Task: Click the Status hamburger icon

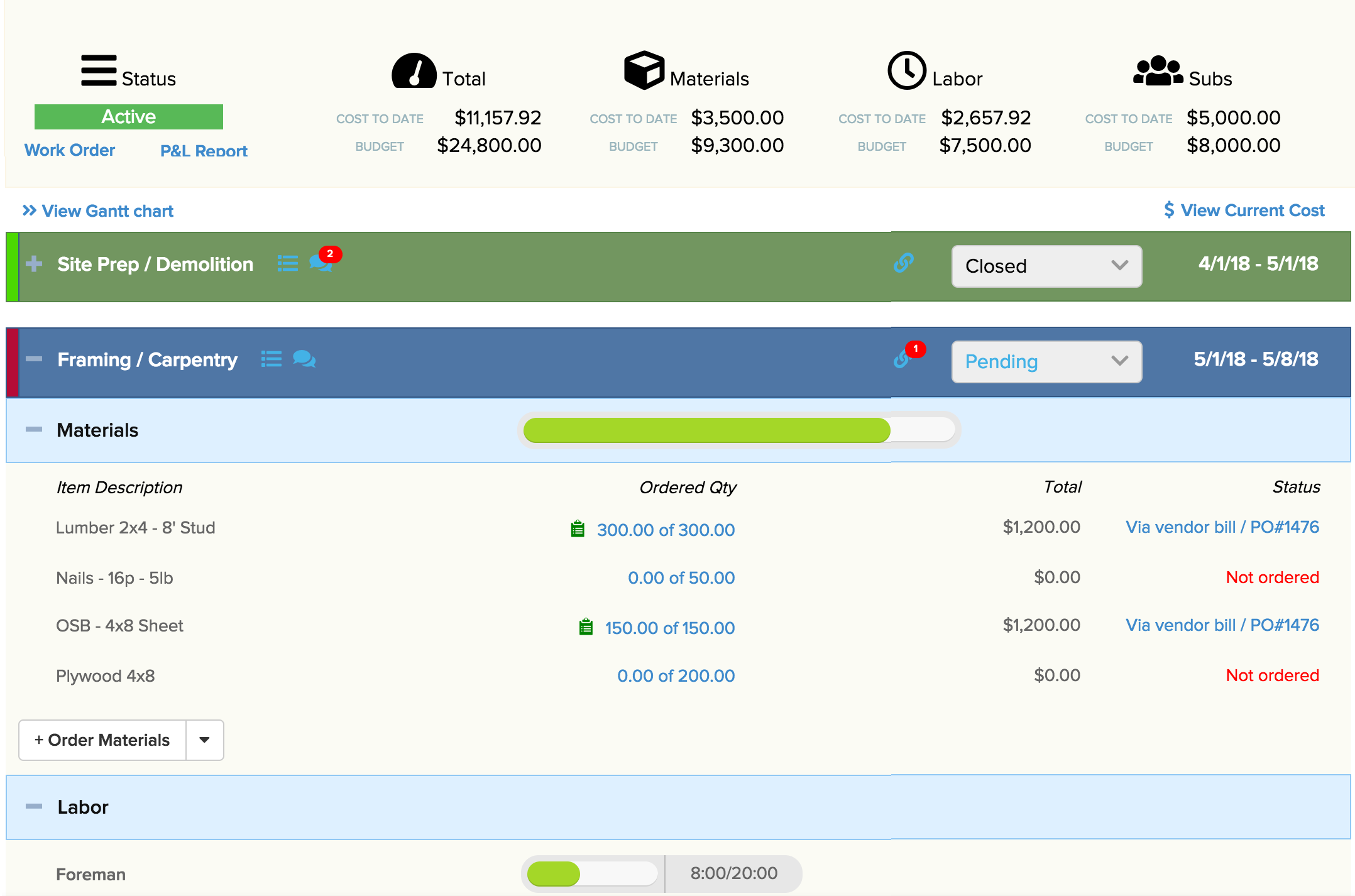Action: pos(99,71)
